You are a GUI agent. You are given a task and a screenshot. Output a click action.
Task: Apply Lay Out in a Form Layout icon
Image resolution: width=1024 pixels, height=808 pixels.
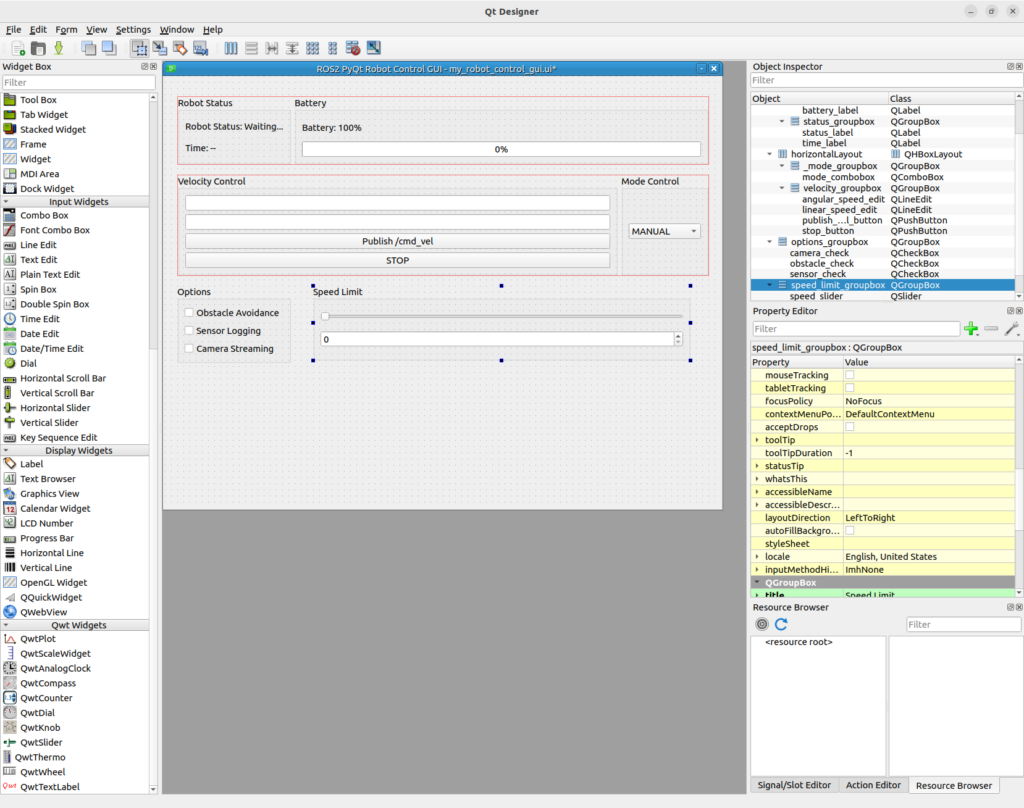click(333, 48)
